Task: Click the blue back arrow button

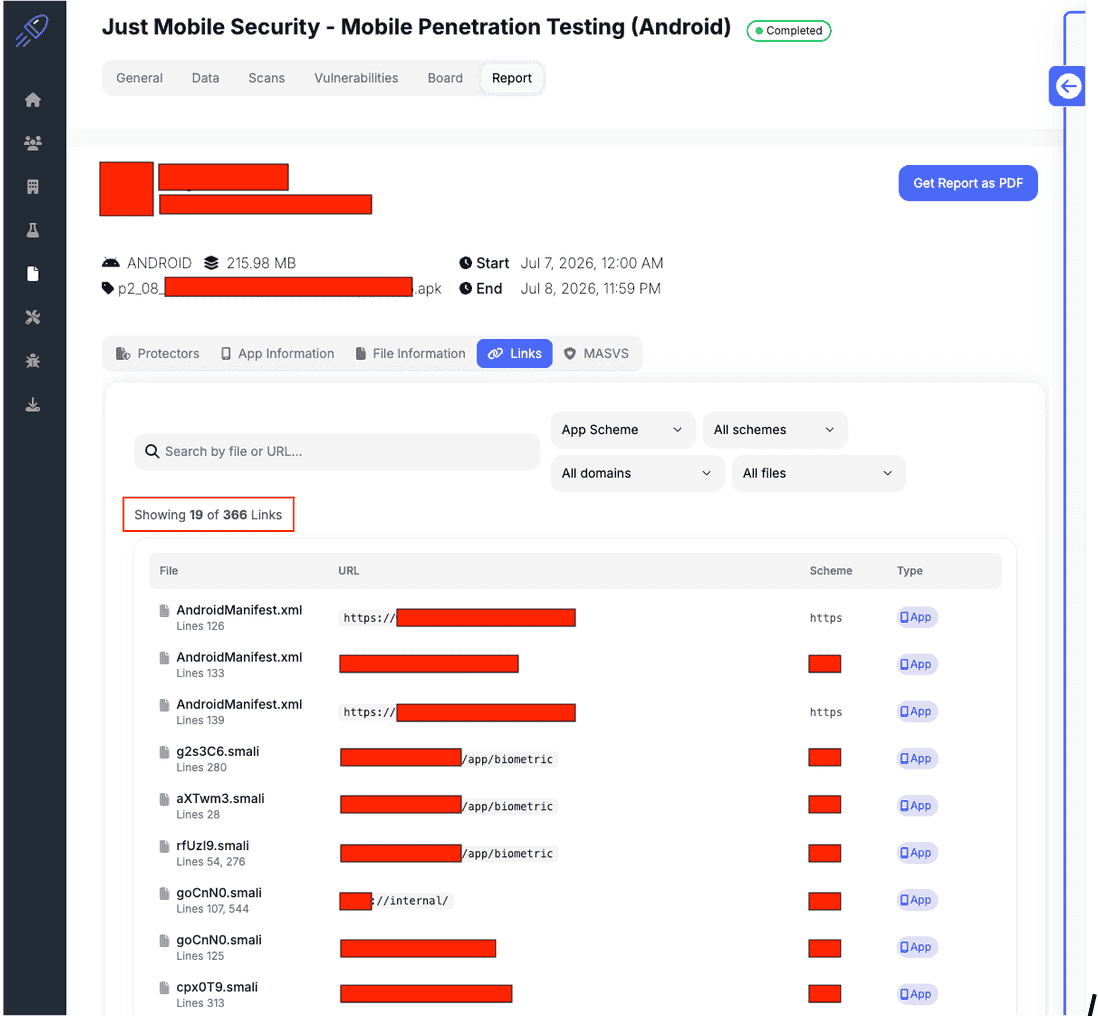Action: click(x=1067, y=86)
